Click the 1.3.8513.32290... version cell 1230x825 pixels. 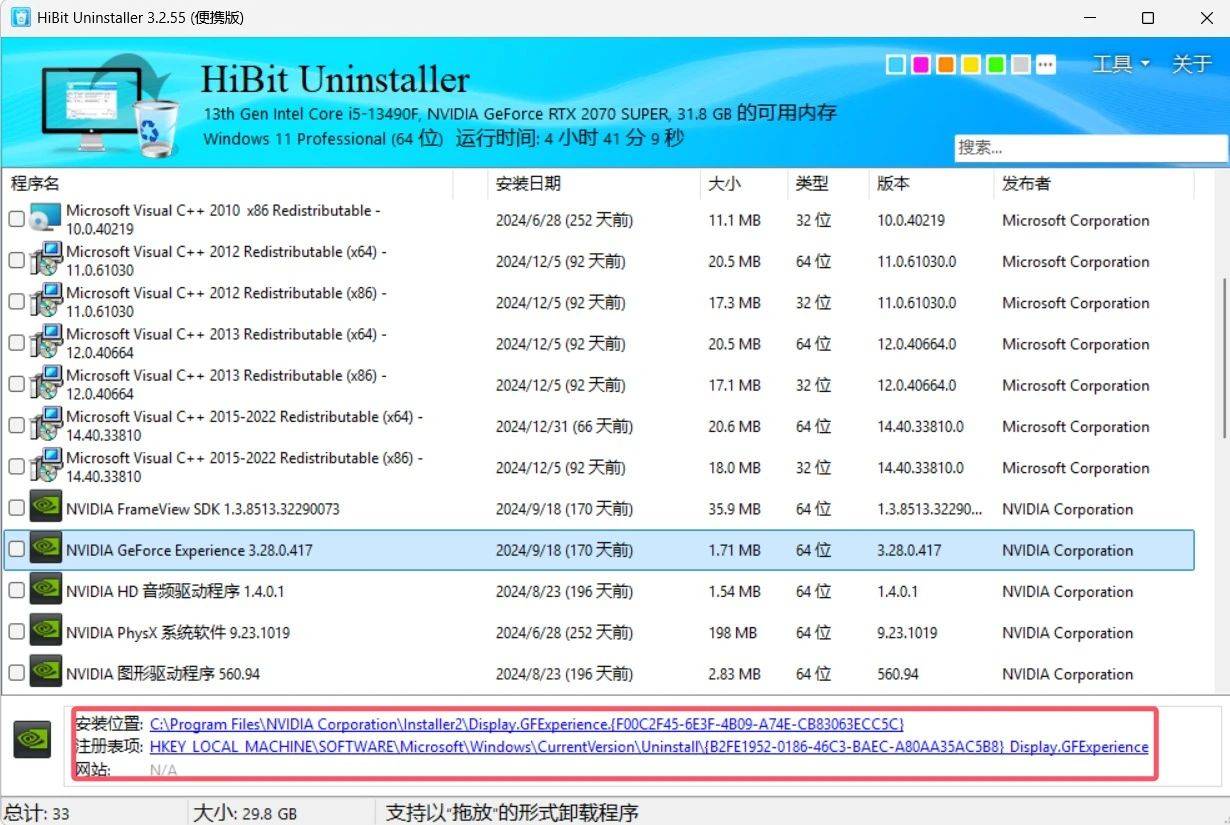point(930,509)
